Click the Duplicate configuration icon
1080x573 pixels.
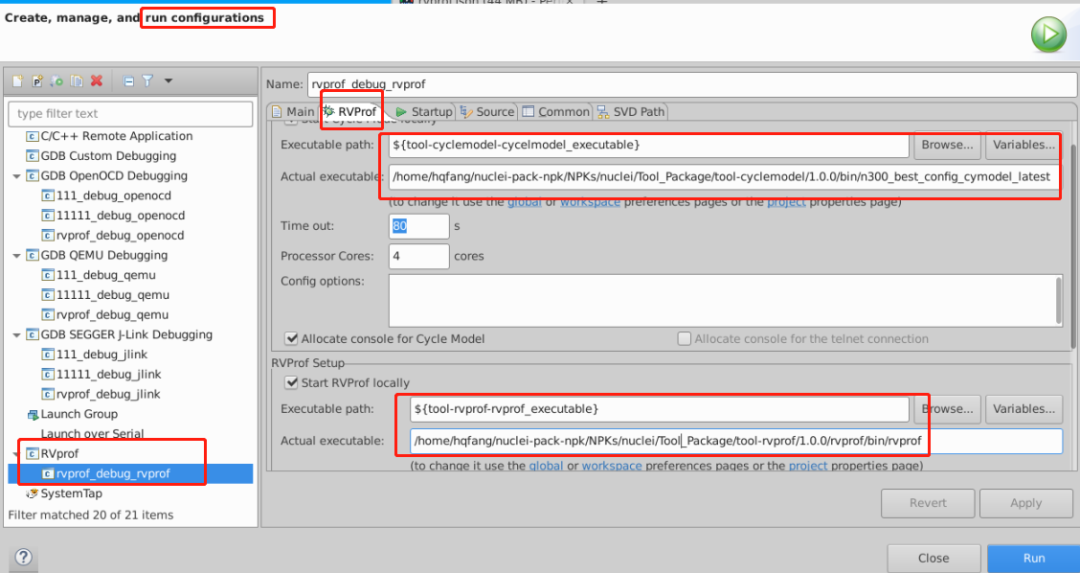coord(76,81)
